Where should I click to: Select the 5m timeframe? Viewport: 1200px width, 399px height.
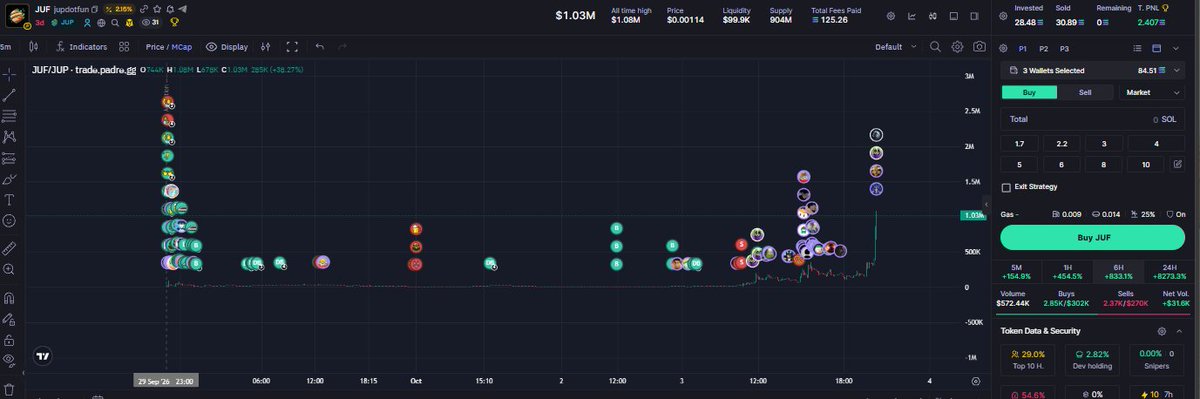6,46
